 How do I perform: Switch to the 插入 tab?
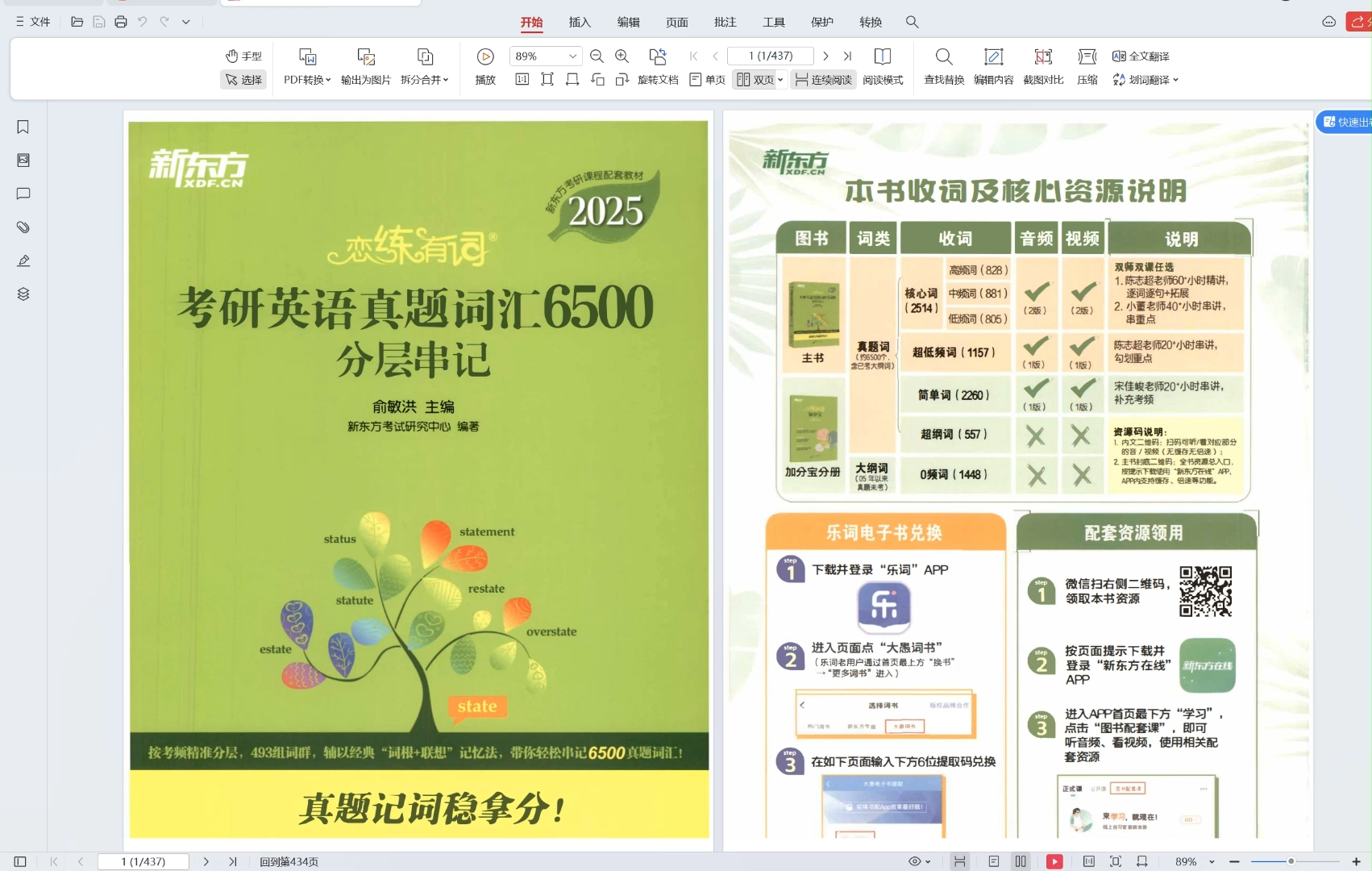coord(580,22)
